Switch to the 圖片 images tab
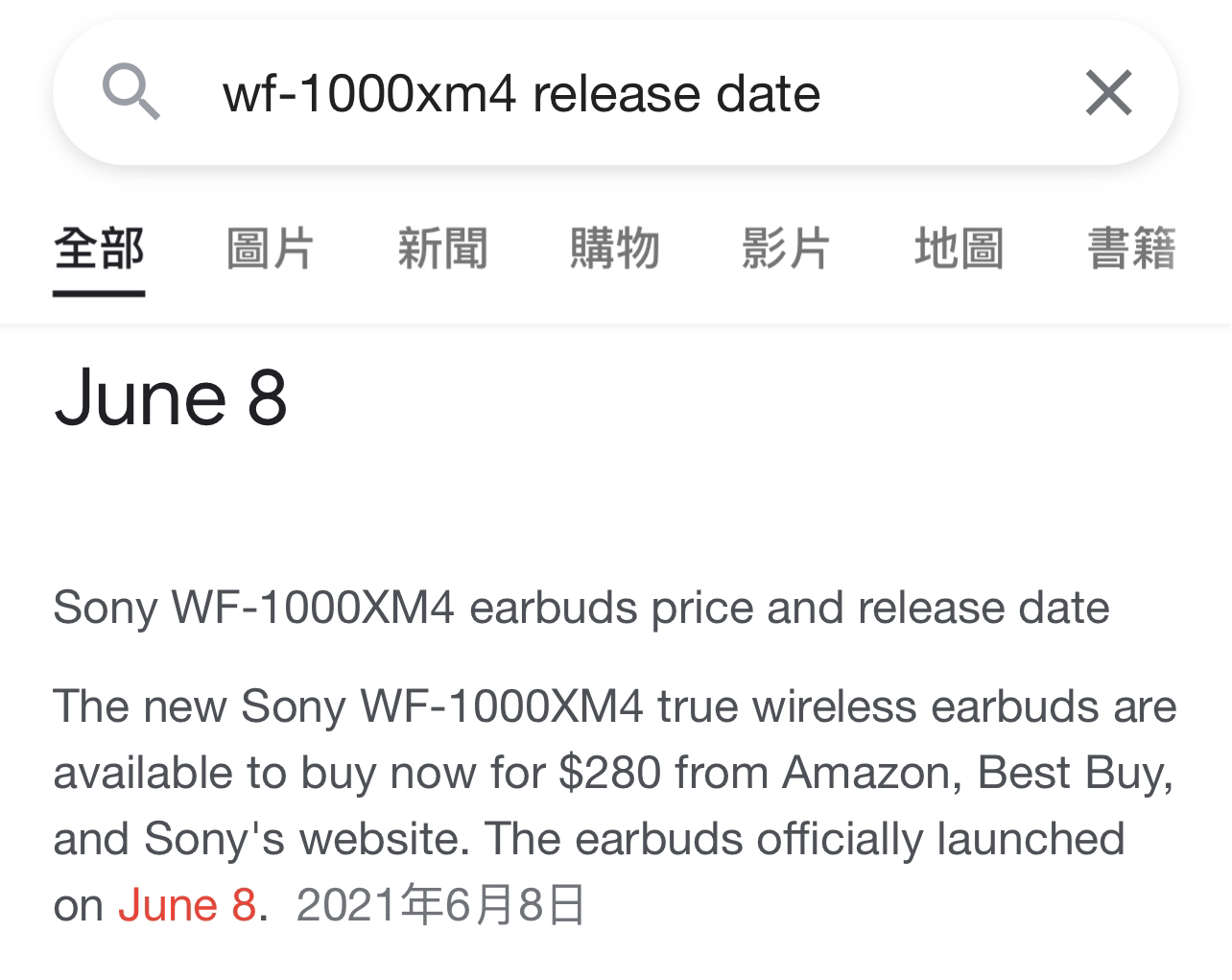The image size is (1232, 980). [x=271, y=250]
